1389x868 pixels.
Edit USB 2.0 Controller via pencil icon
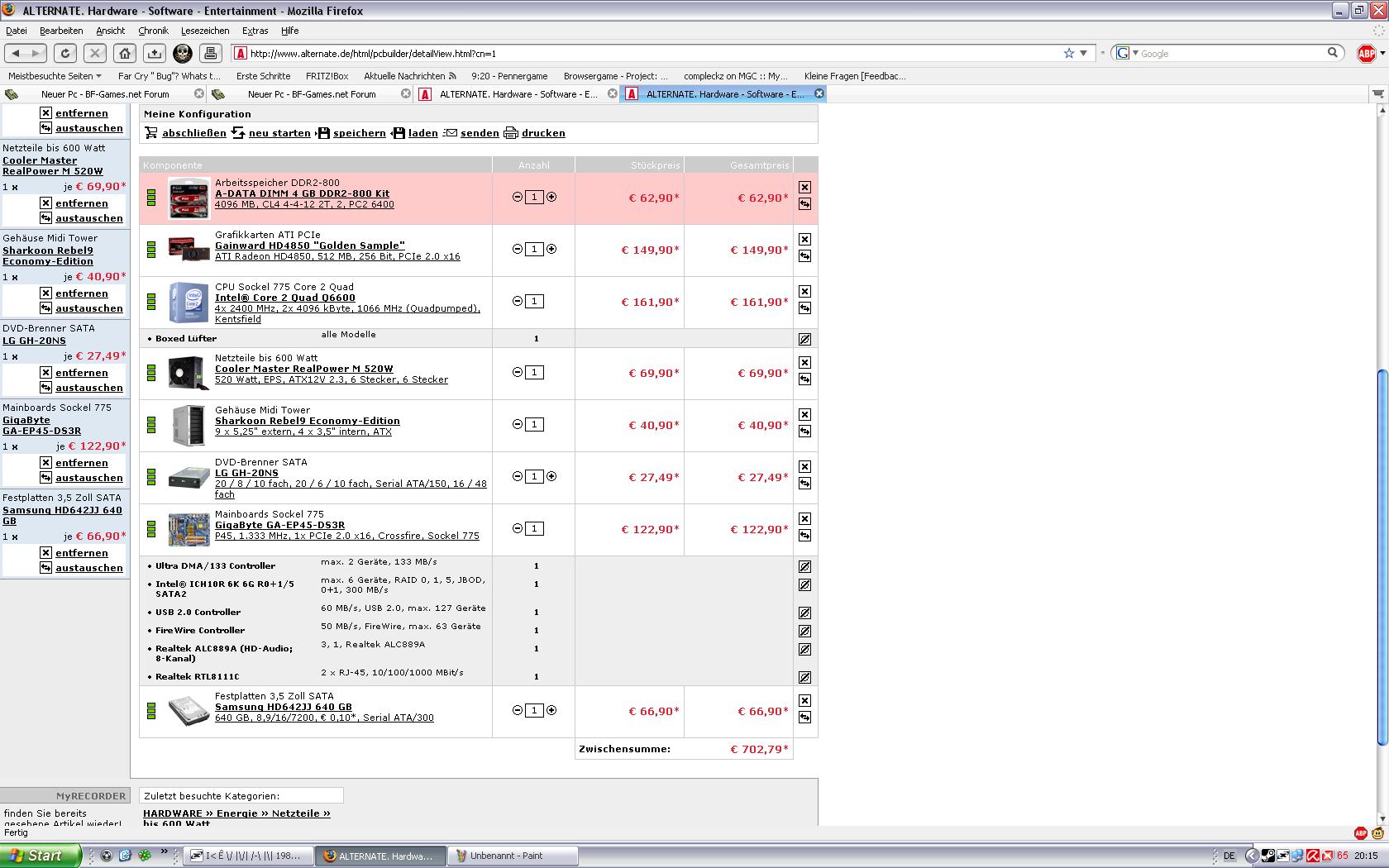(804, 613)
